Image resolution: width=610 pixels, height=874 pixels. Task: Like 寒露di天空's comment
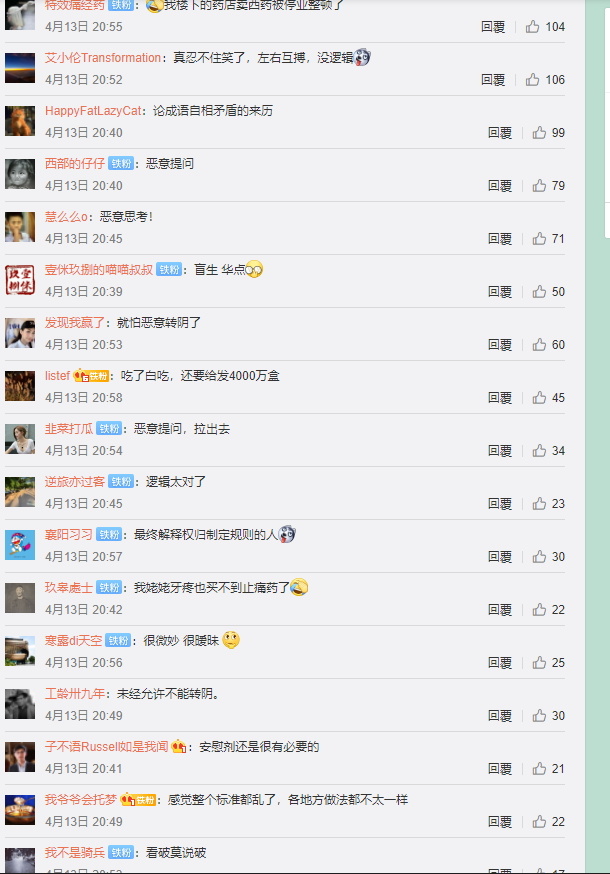pos(539,662)
